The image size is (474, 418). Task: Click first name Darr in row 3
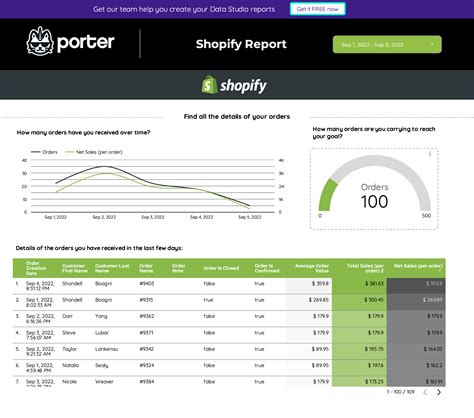click(67, 316)
